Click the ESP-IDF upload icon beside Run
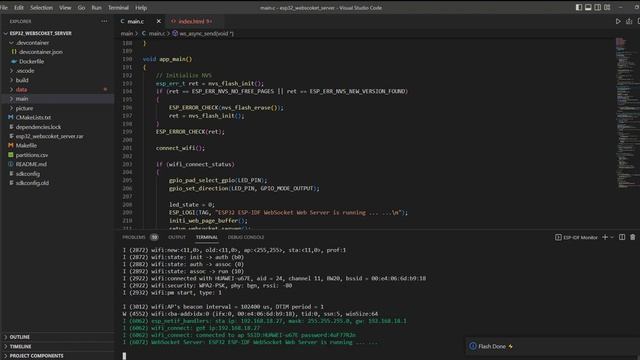The width and height of the screenshot is (640, 360). [x=629, y=21]
